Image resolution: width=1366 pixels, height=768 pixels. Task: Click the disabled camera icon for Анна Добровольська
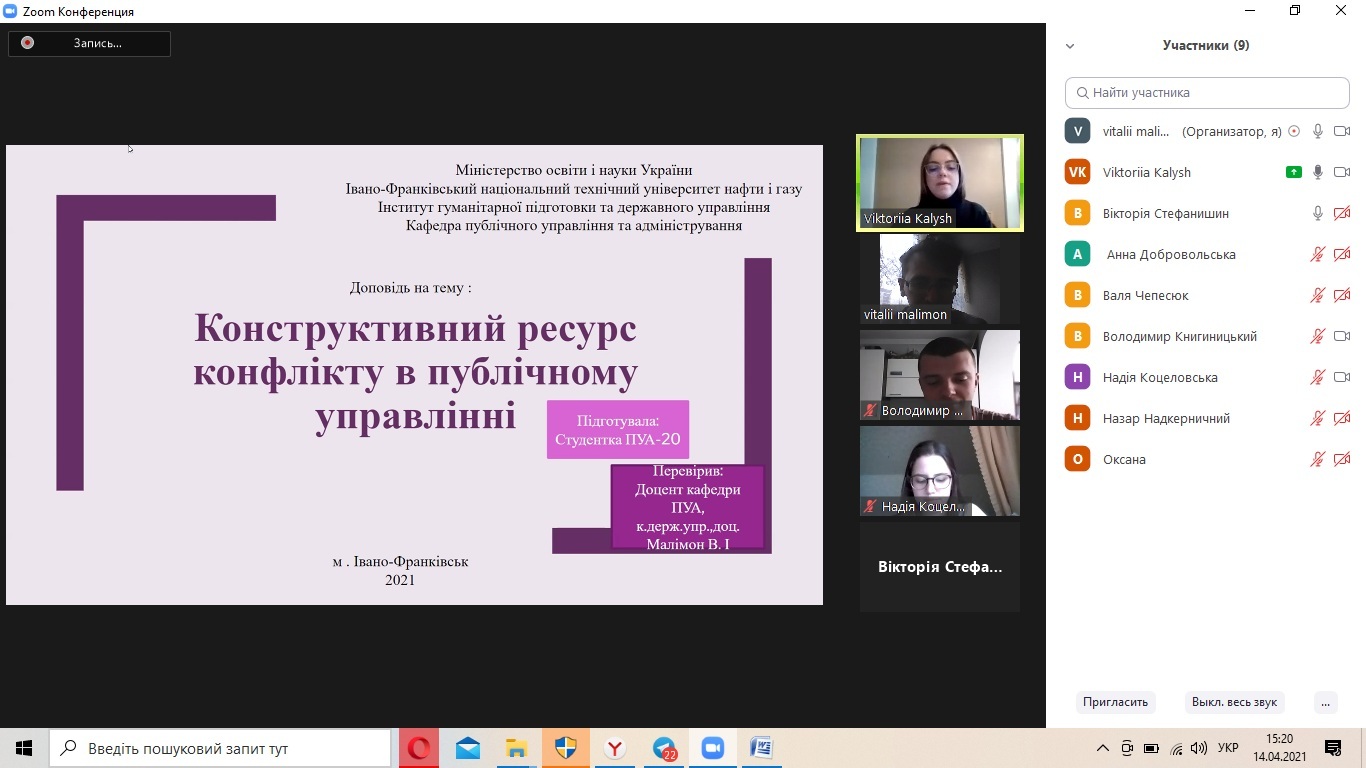pos(1342,254)
